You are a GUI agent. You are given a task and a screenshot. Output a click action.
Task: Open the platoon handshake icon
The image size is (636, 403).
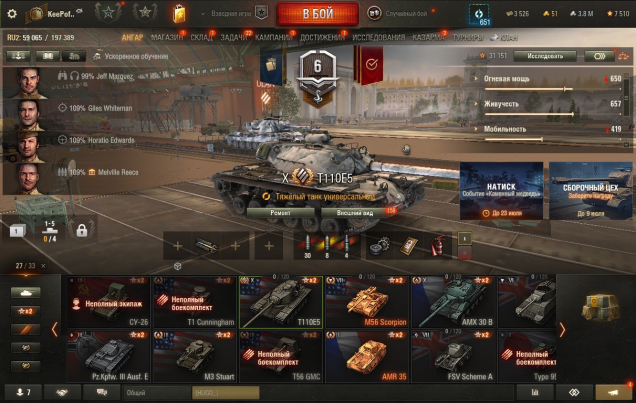coord(62,392)
